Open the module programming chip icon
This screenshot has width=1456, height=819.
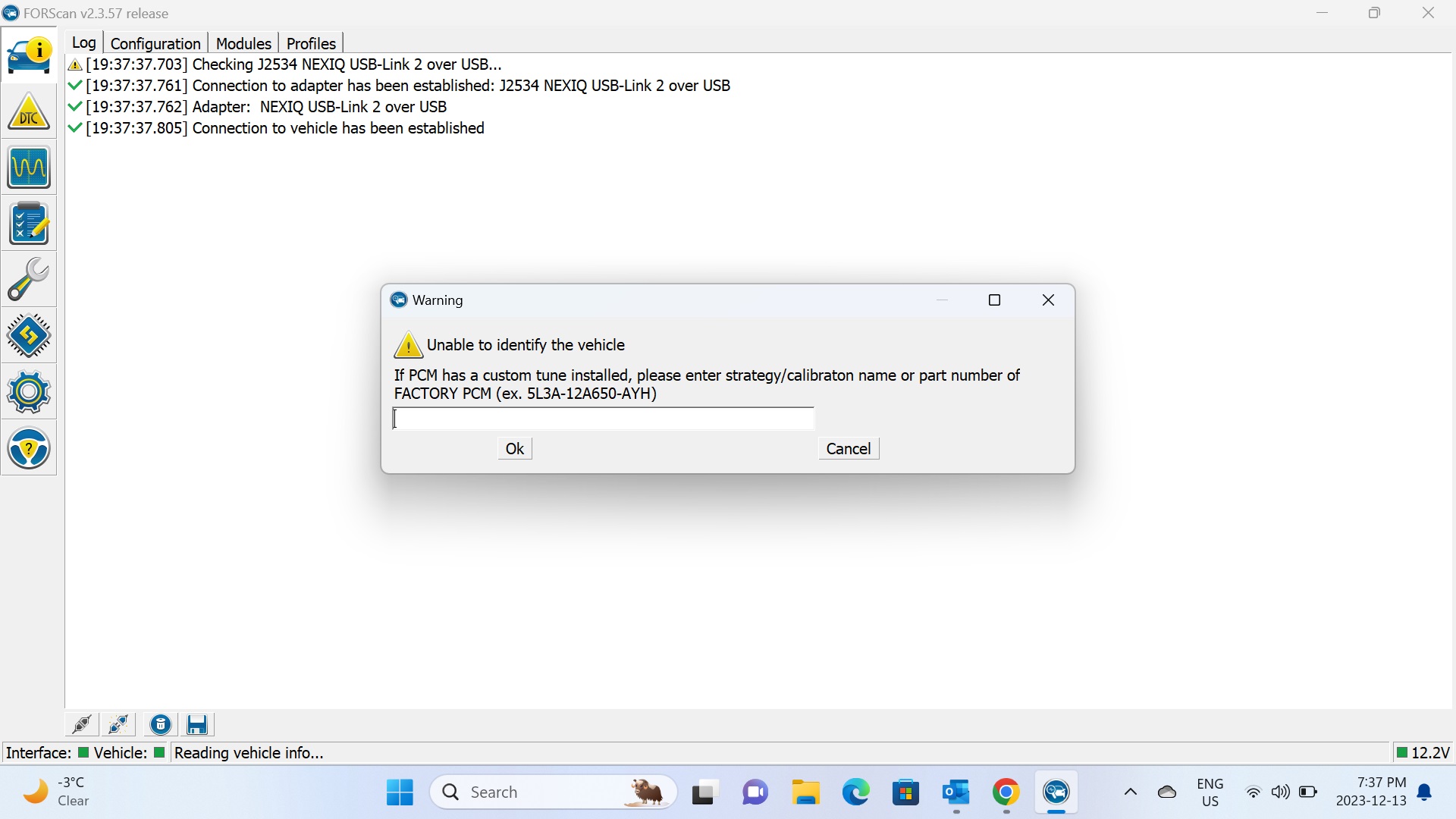pyautogui.click(x=29, y=336)
